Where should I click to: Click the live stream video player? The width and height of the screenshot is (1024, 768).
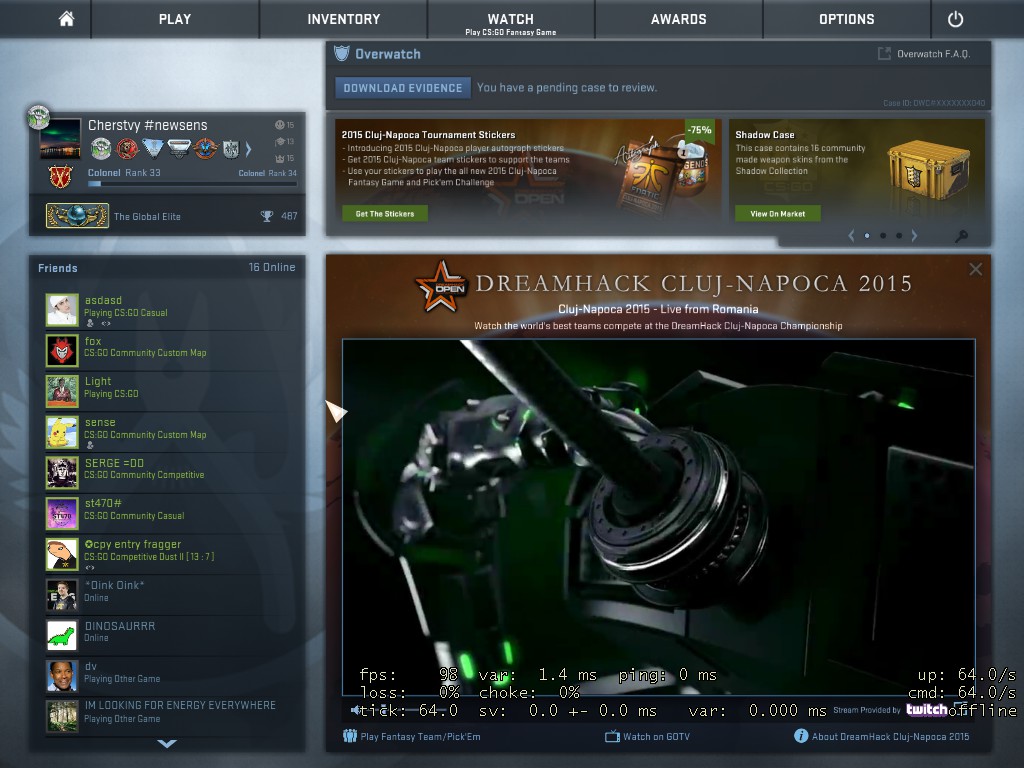[x=658, y=517]
